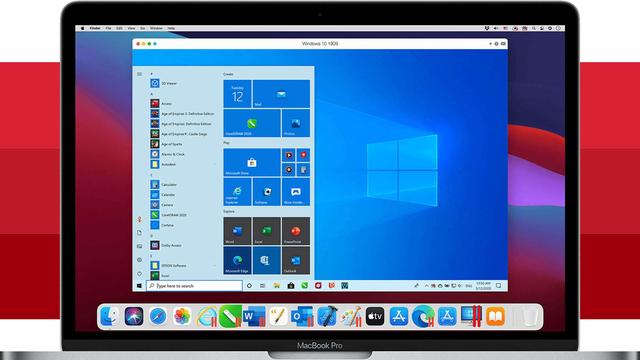Open the Apple menu
The height and width of the screenshot is (360, 640).
point(82,28)
